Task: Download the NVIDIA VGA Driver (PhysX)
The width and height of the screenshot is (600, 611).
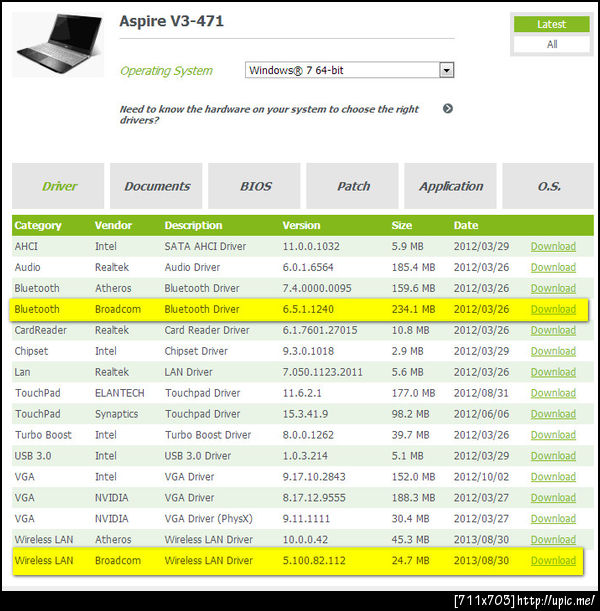Action: tap(553, 519)
